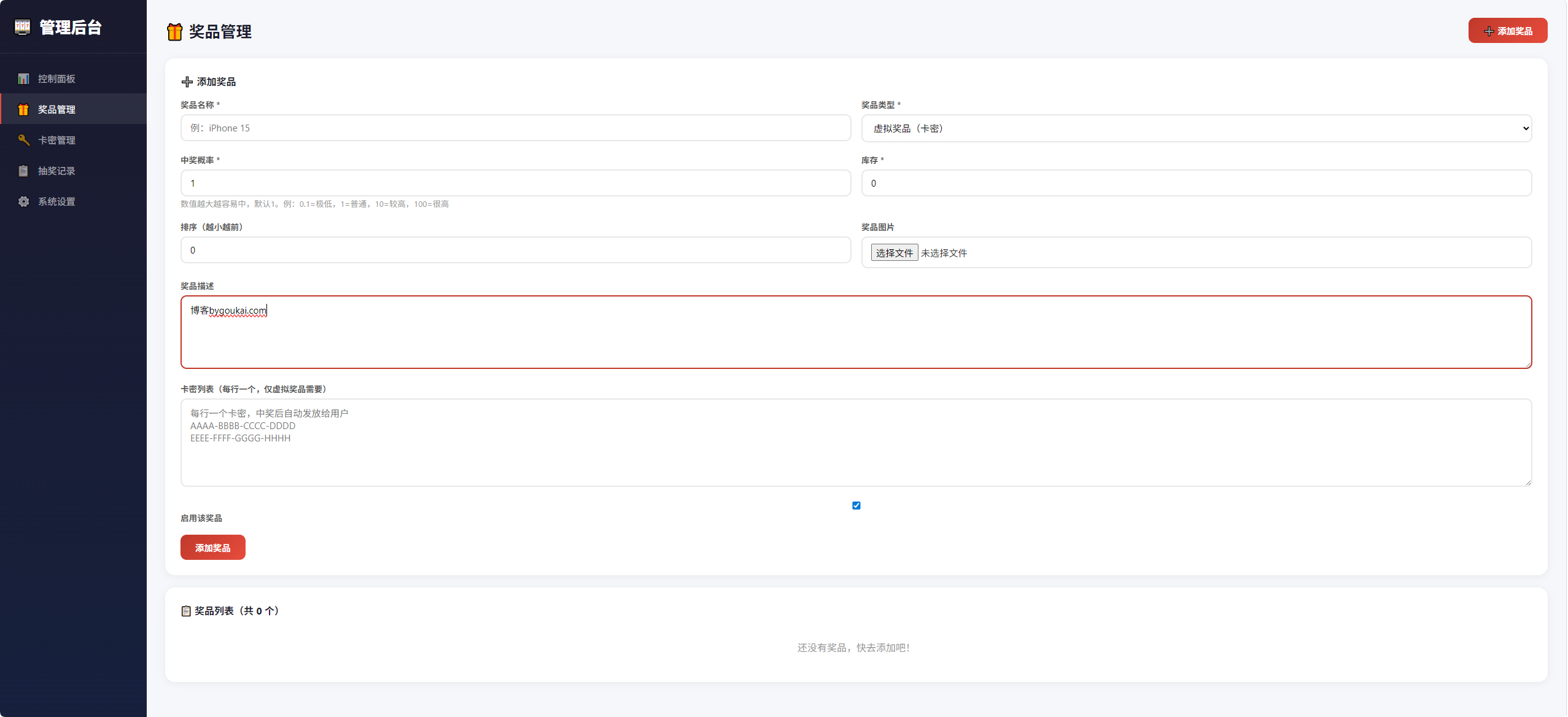Open the 奖品类型 dropdown

click(1195, 128)
